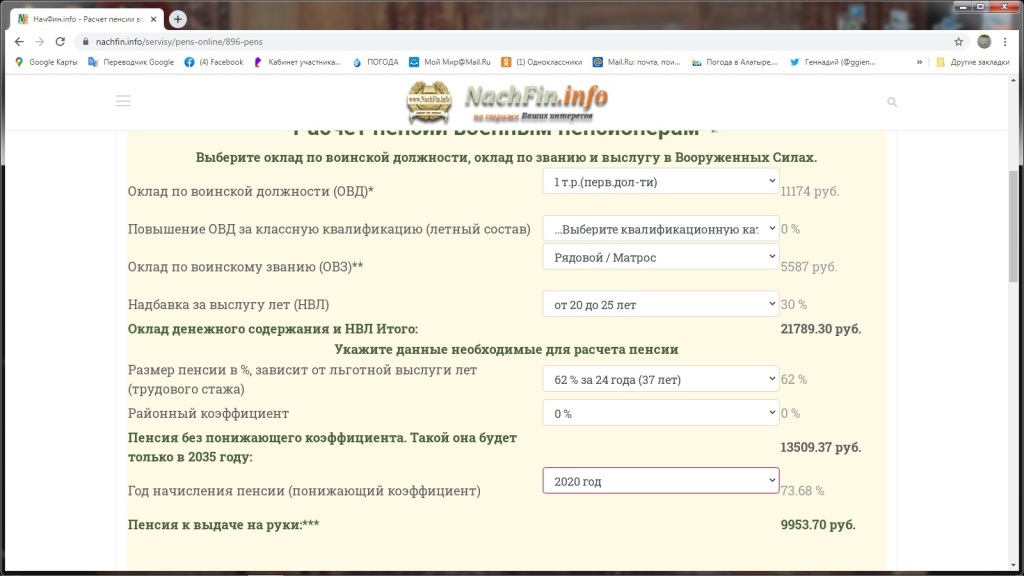
Task: Open Google Карты bookmark
Action: click(46, 62)
